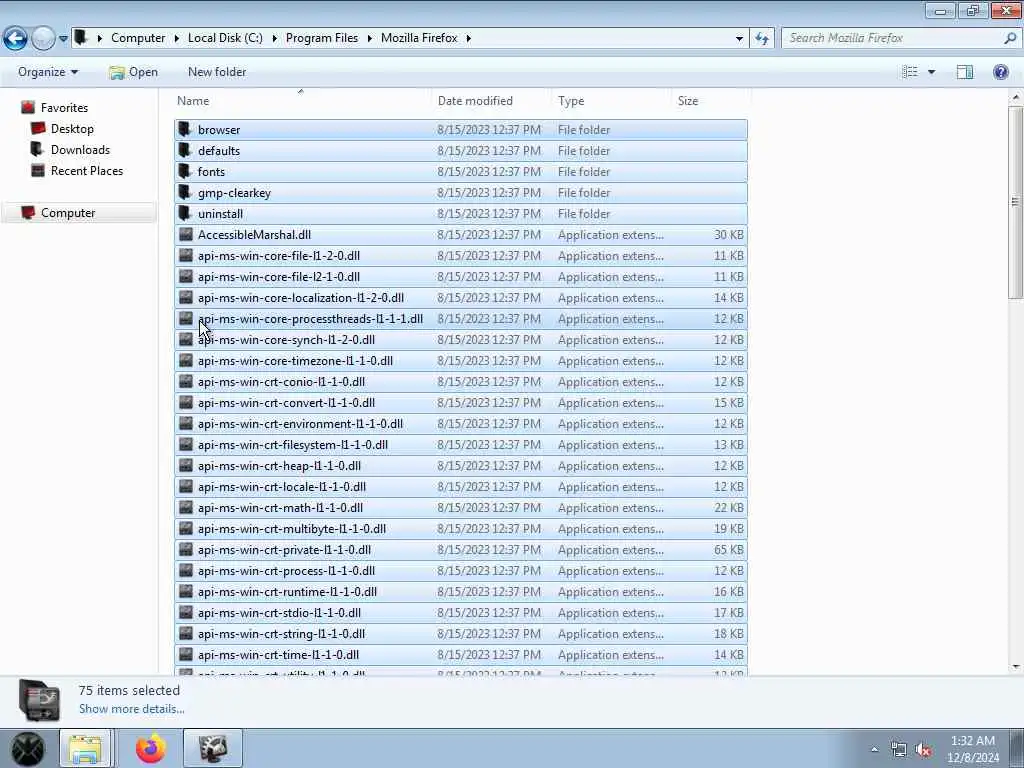Select api-ms-win-crt-multibyte-l1-1-0.dll file name

click(292, 528)
